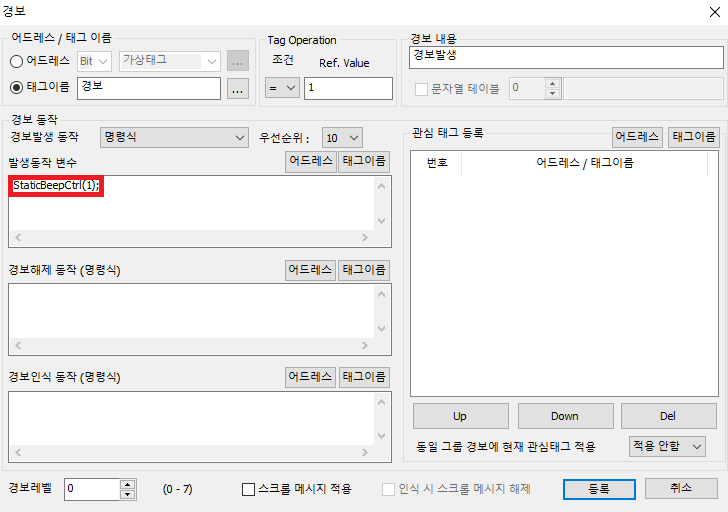This screenshot has width=728, height=512.
Task: Click 어드레스 button in 관심 태그 등록
Action: point(637,137)
